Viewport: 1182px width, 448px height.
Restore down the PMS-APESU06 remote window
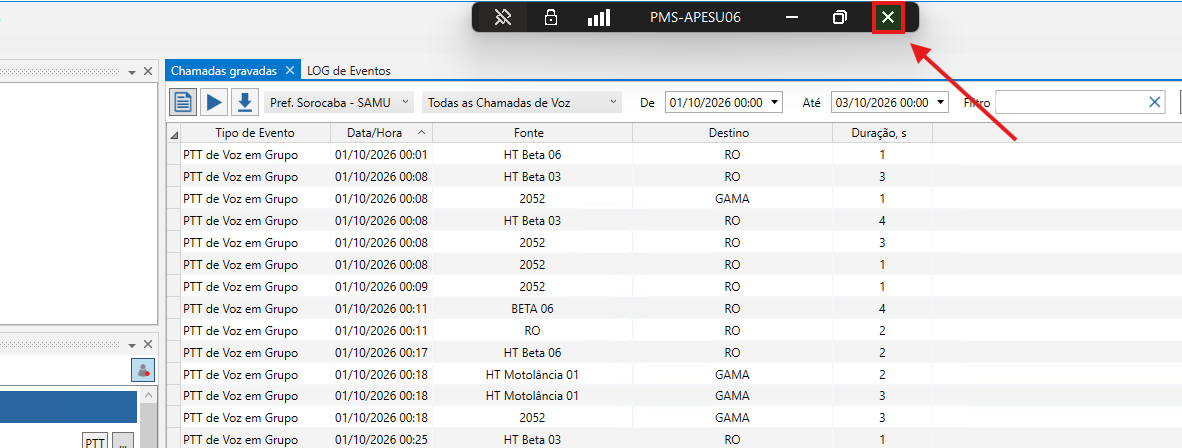pyautogui.click(x=840, y=17)
